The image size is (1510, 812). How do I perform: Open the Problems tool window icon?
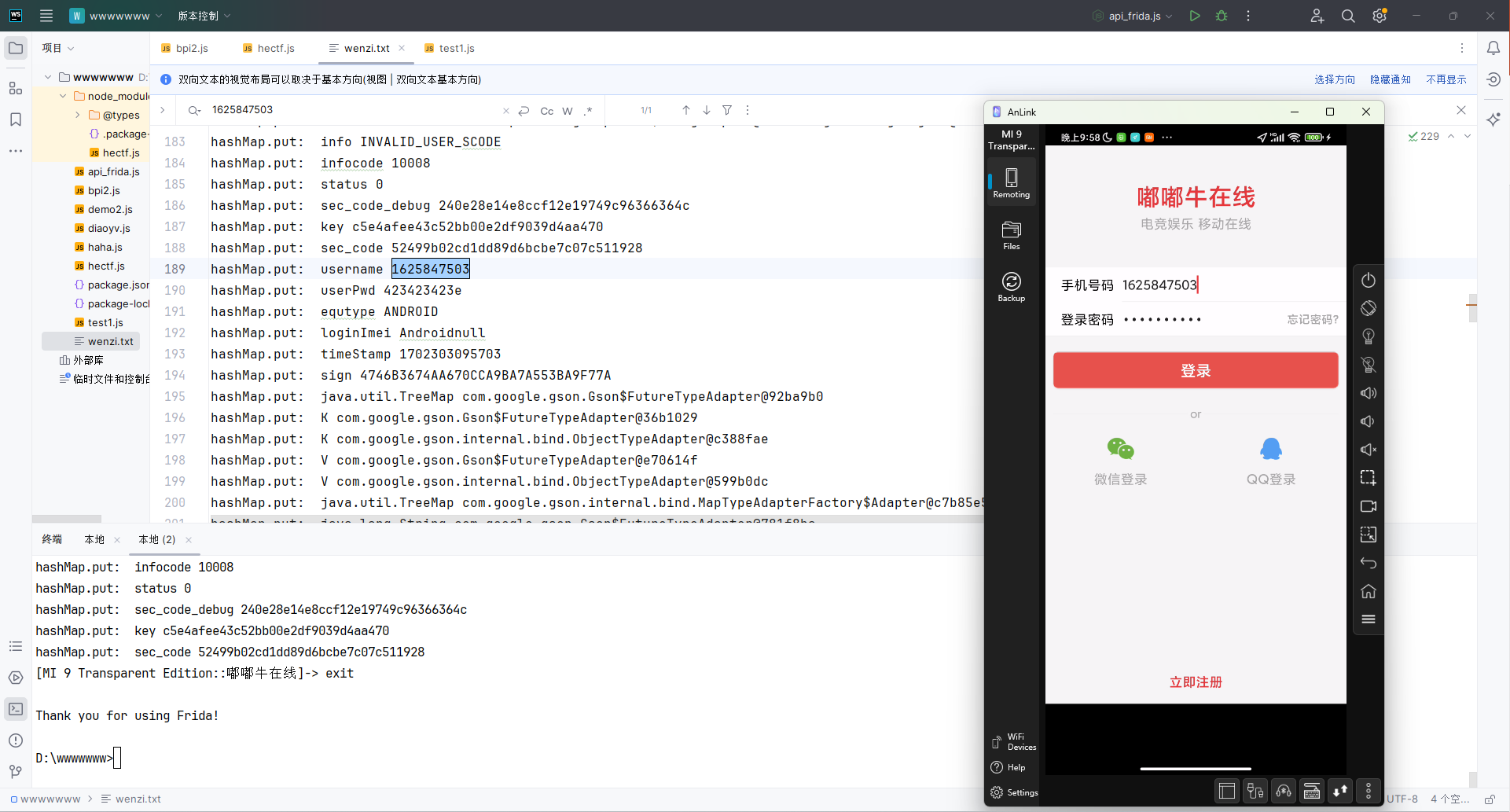[16, 740]
